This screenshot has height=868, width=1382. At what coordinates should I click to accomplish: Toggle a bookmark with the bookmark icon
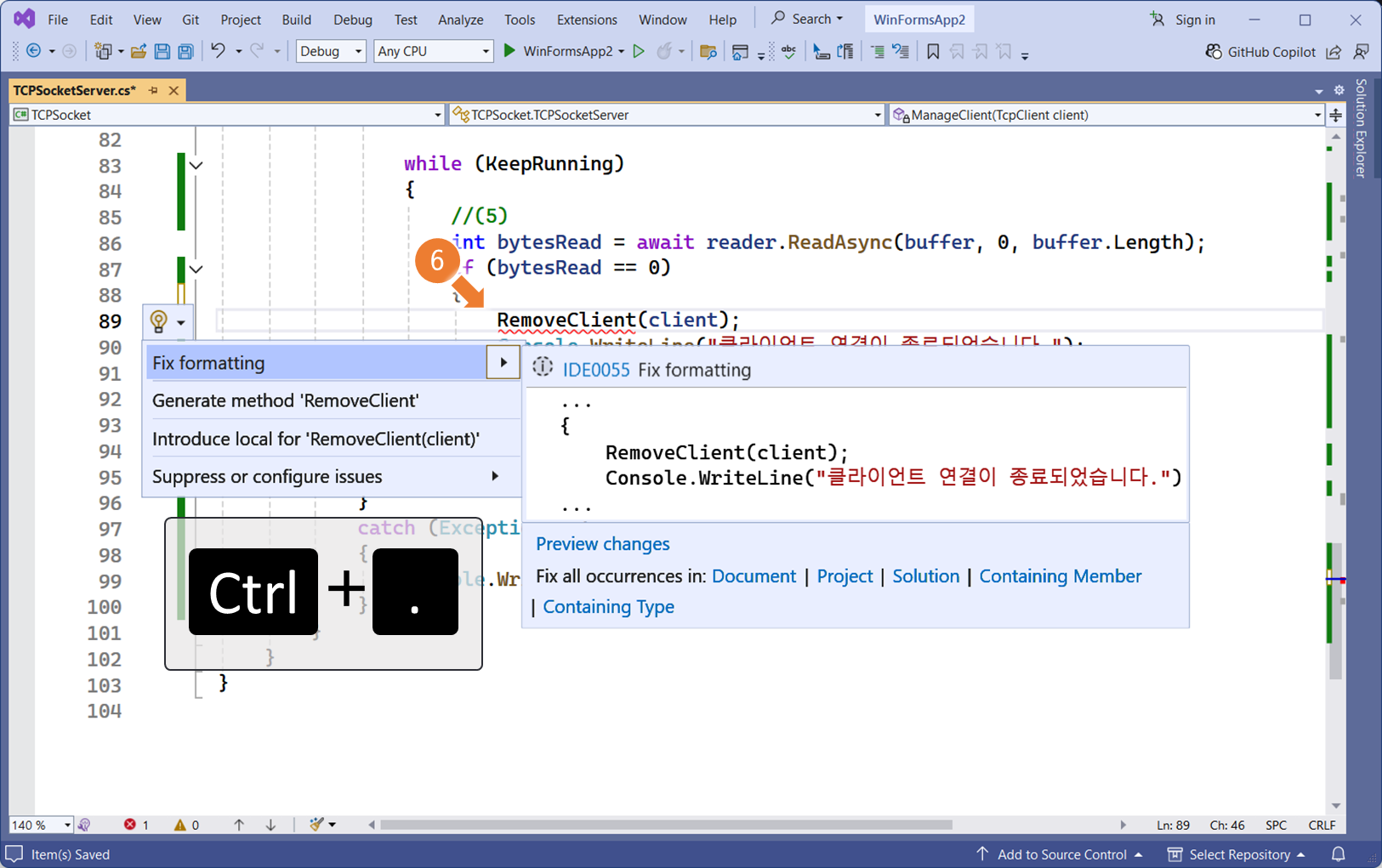pyautogui.click(x=933, y=51)
